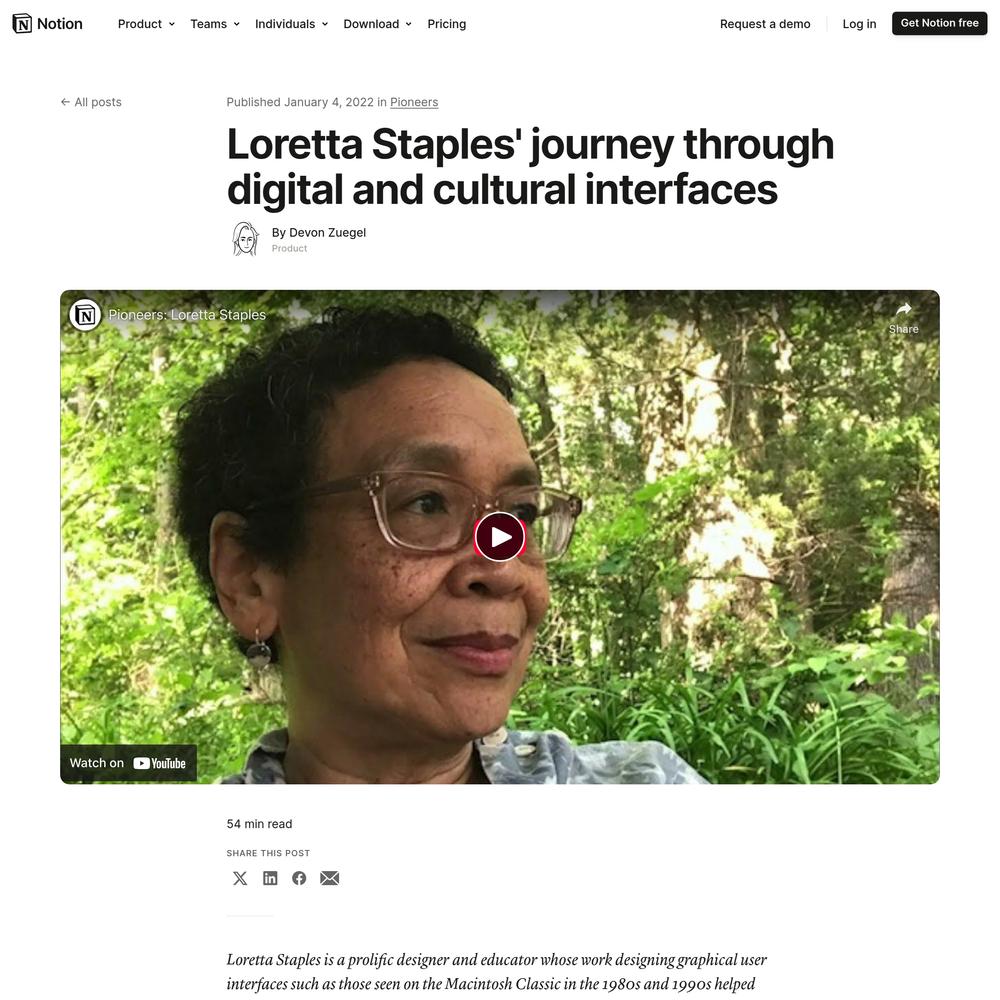This screenshot has height=1000, width=1000.
Task: Click Devon Zuegel's author avatar
Action: pos(246,239)
